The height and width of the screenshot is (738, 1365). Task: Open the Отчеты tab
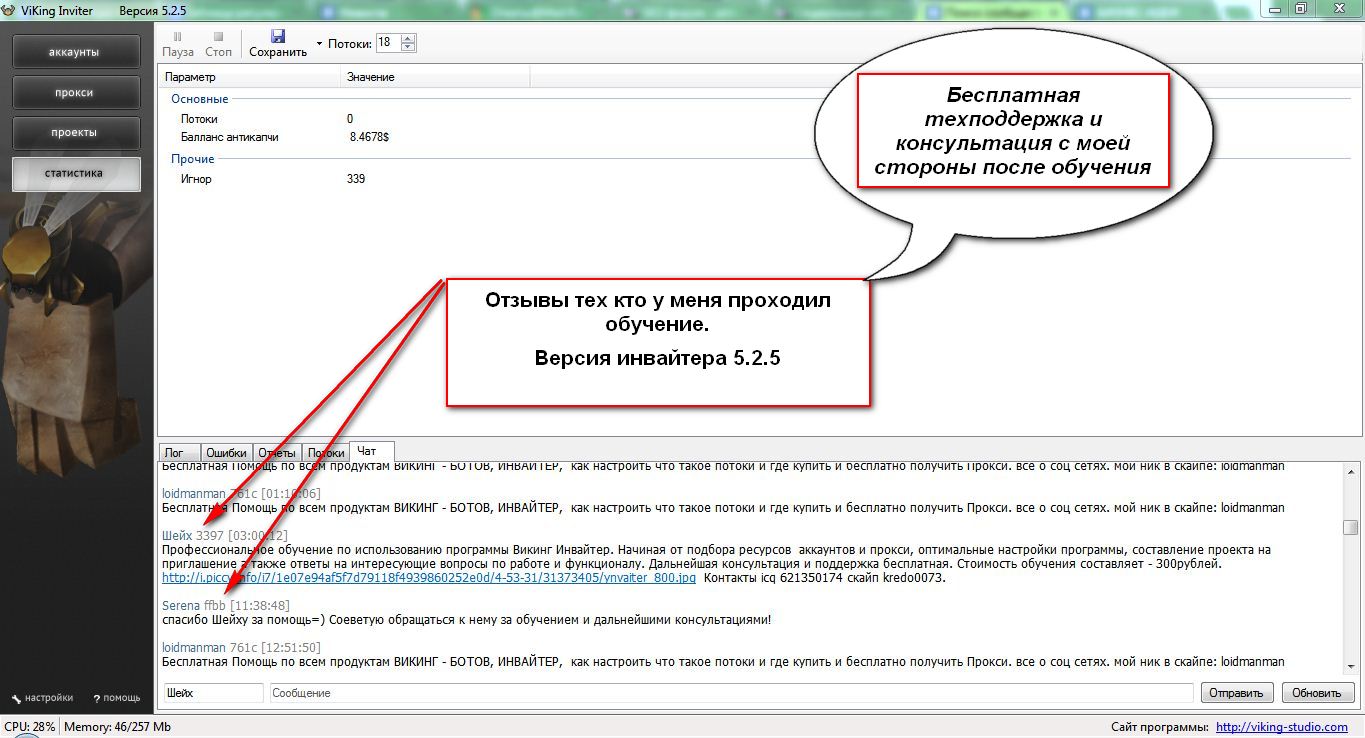coord(277,453)
